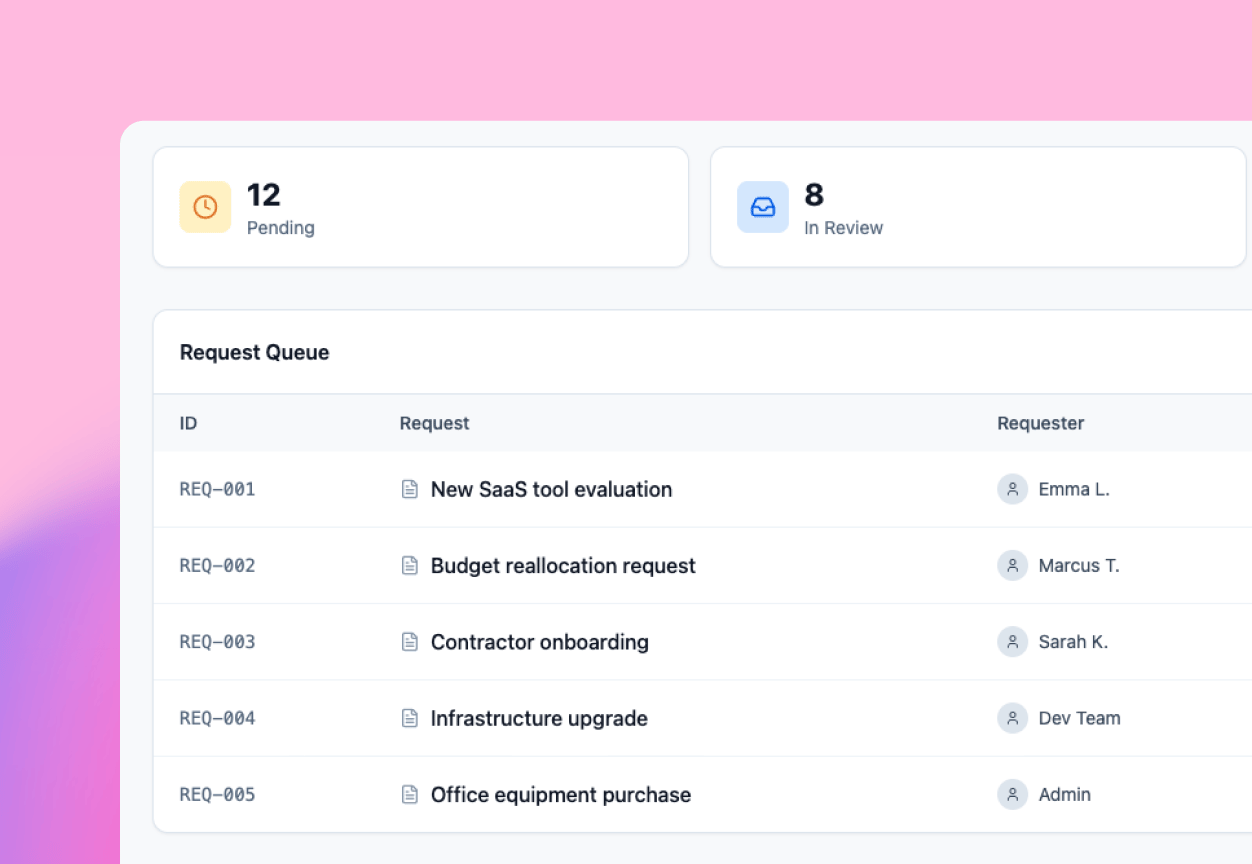This screenshot has width=1252, height=864.
Task: Click the document icon for Infrastructure upgrade
Action: tap(410, 718)
